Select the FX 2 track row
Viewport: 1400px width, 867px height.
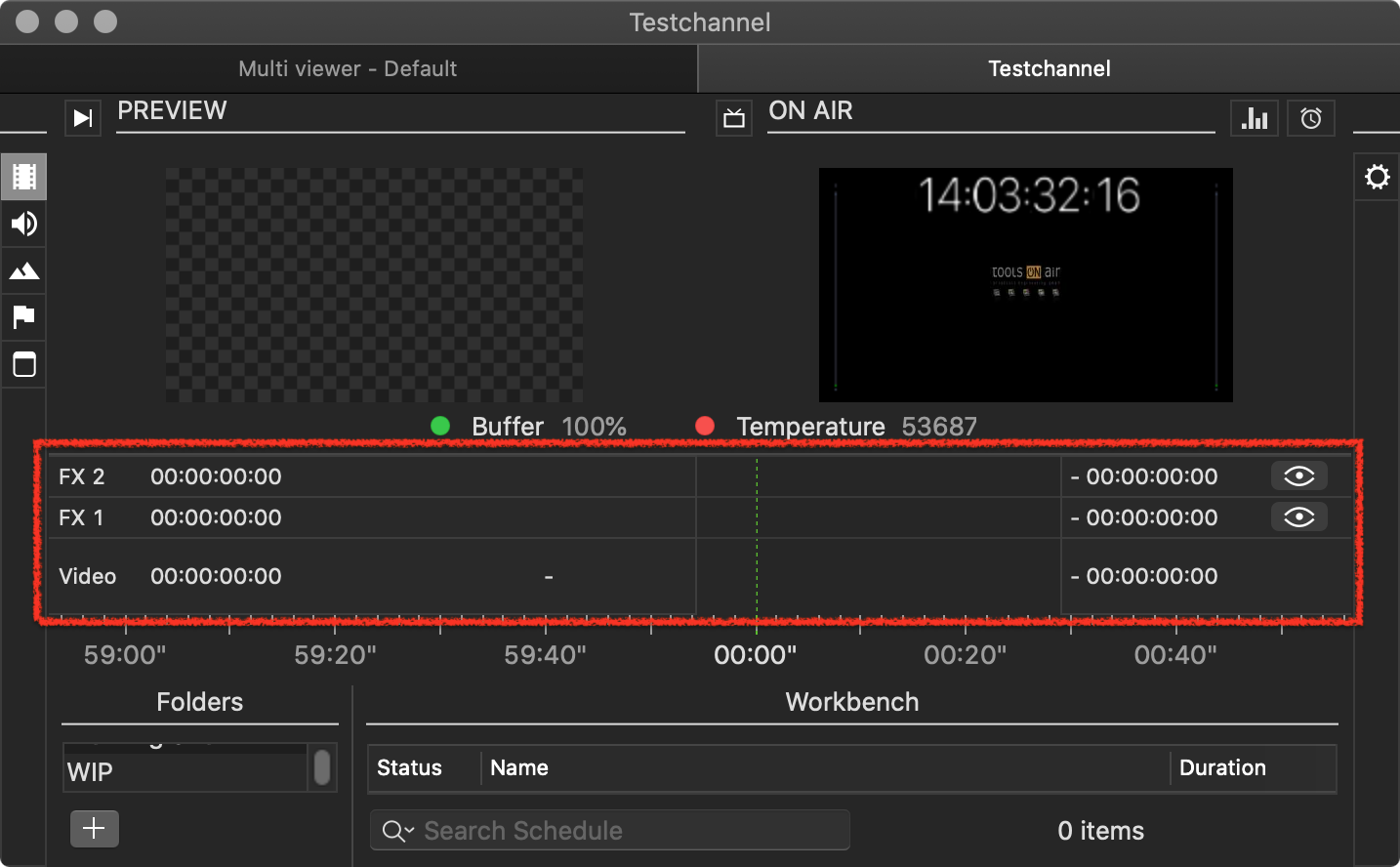coord(699,476)
